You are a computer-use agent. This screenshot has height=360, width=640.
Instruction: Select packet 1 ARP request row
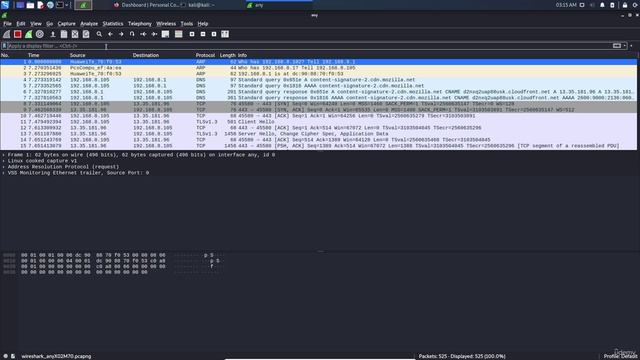pyautogui.click(x=318, y=62)
